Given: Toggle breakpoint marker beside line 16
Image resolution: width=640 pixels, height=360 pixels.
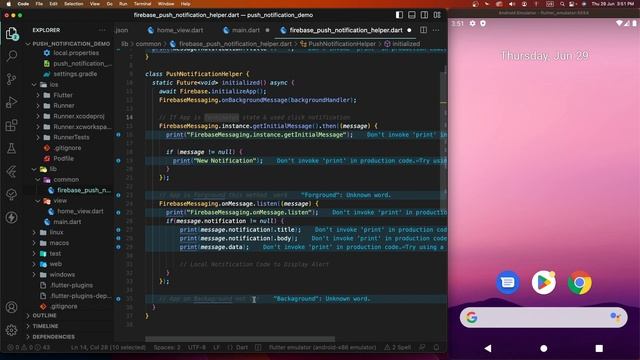Looking at the screenshot, I should click(118, 134).
